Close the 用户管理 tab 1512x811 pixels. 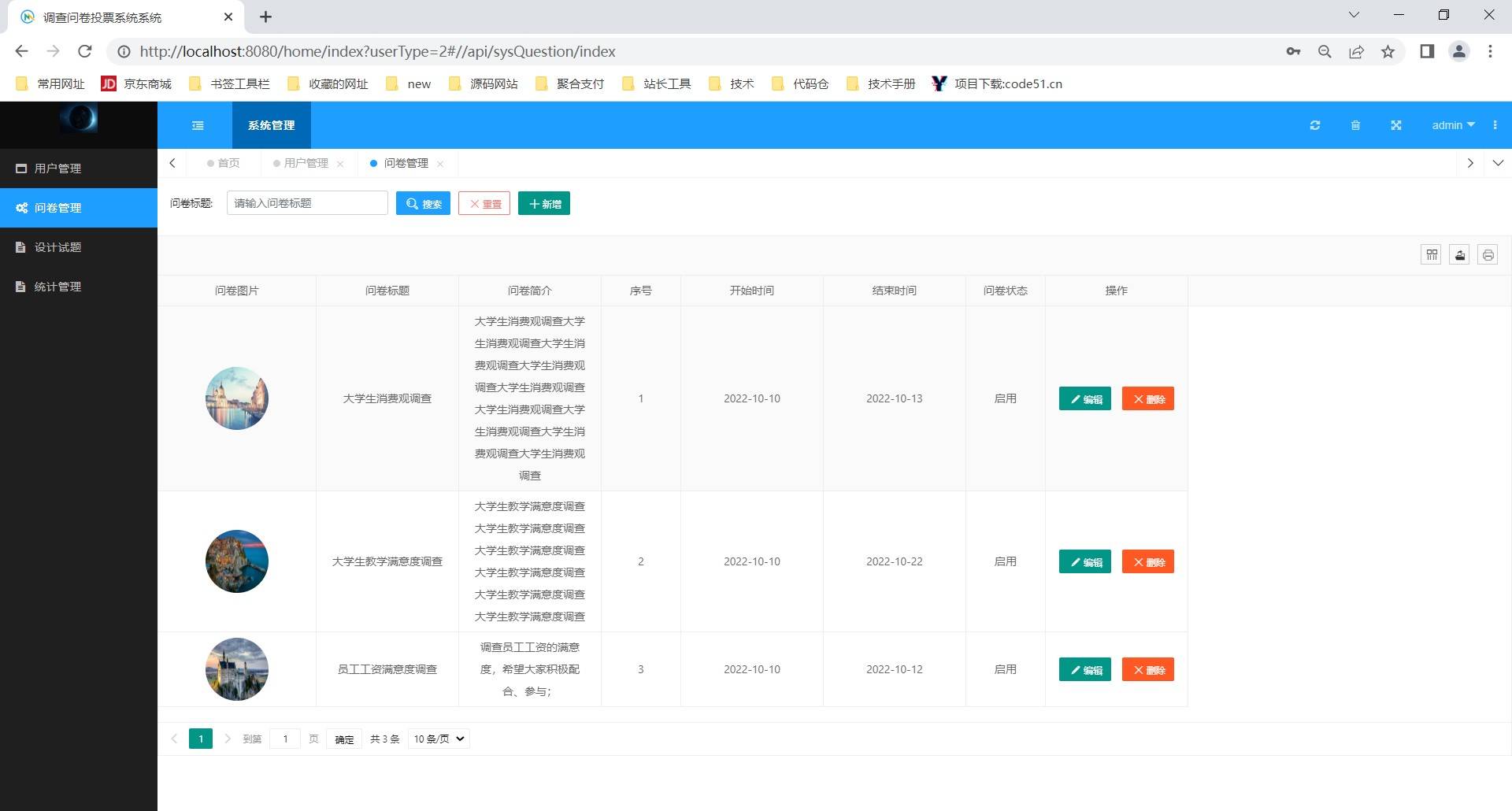[340, 164]
